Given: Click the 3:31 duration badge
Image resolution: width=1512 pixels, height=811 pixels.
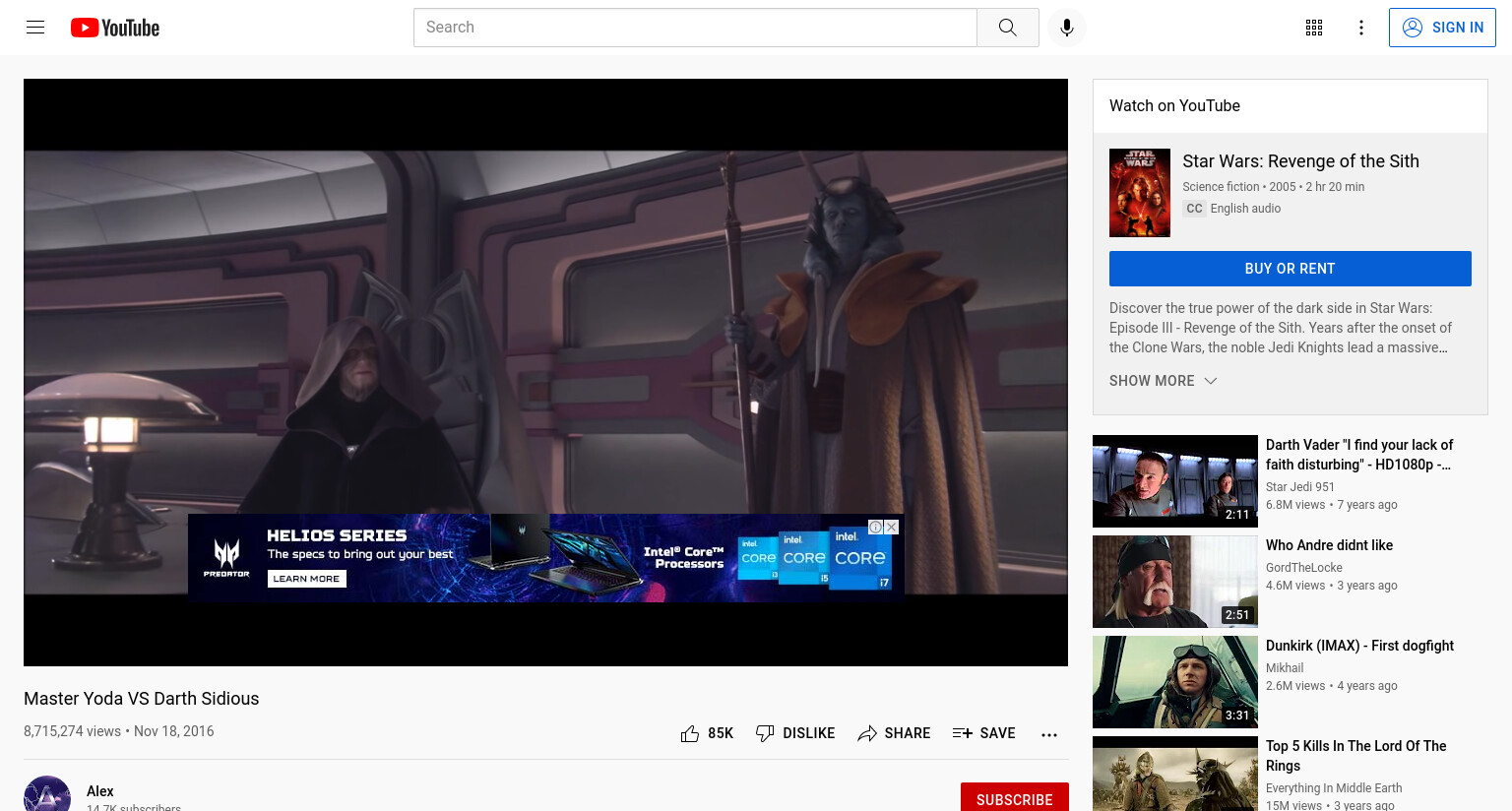Looking at the screenshot, I should pyautogui.click(x=1237, y=716).
